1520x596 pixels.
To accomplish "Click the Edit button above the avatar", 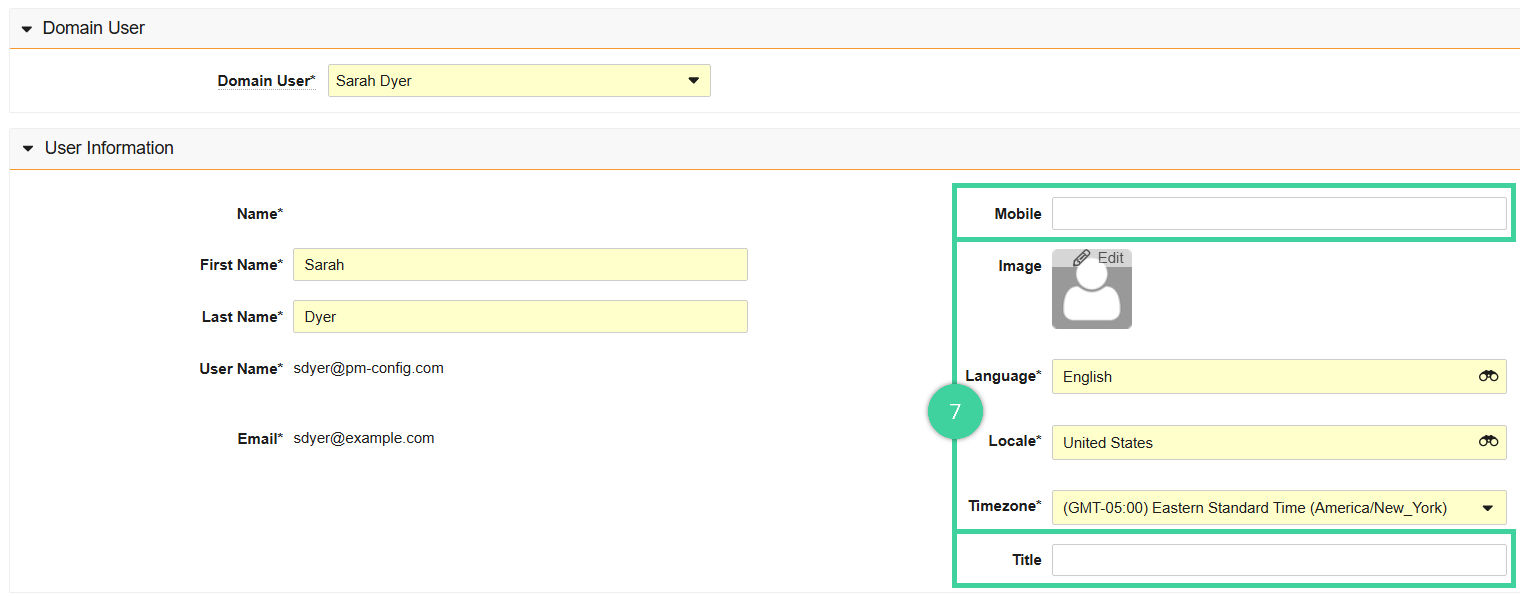I will pos(1093,257).
